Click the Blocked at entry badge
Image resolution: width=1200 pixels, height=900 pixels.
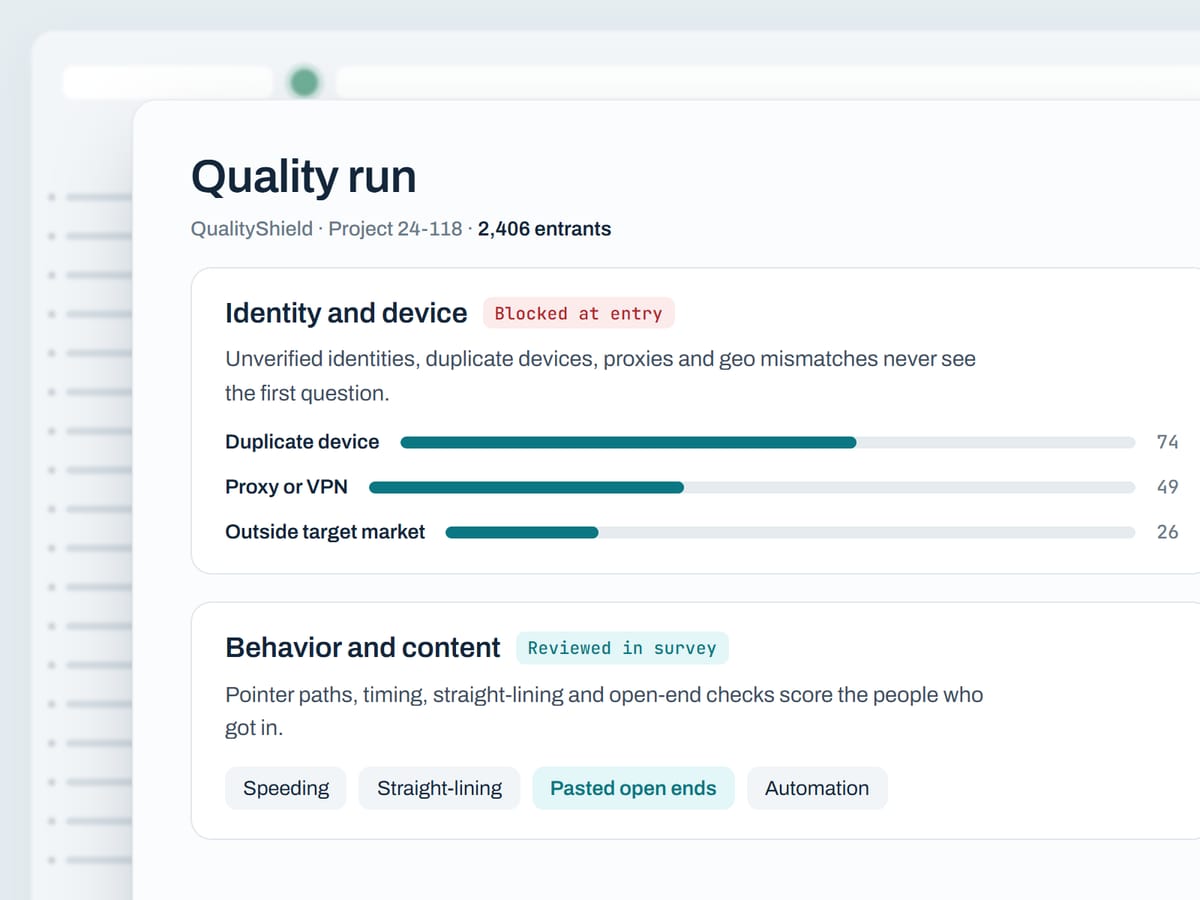coord(578,313)
